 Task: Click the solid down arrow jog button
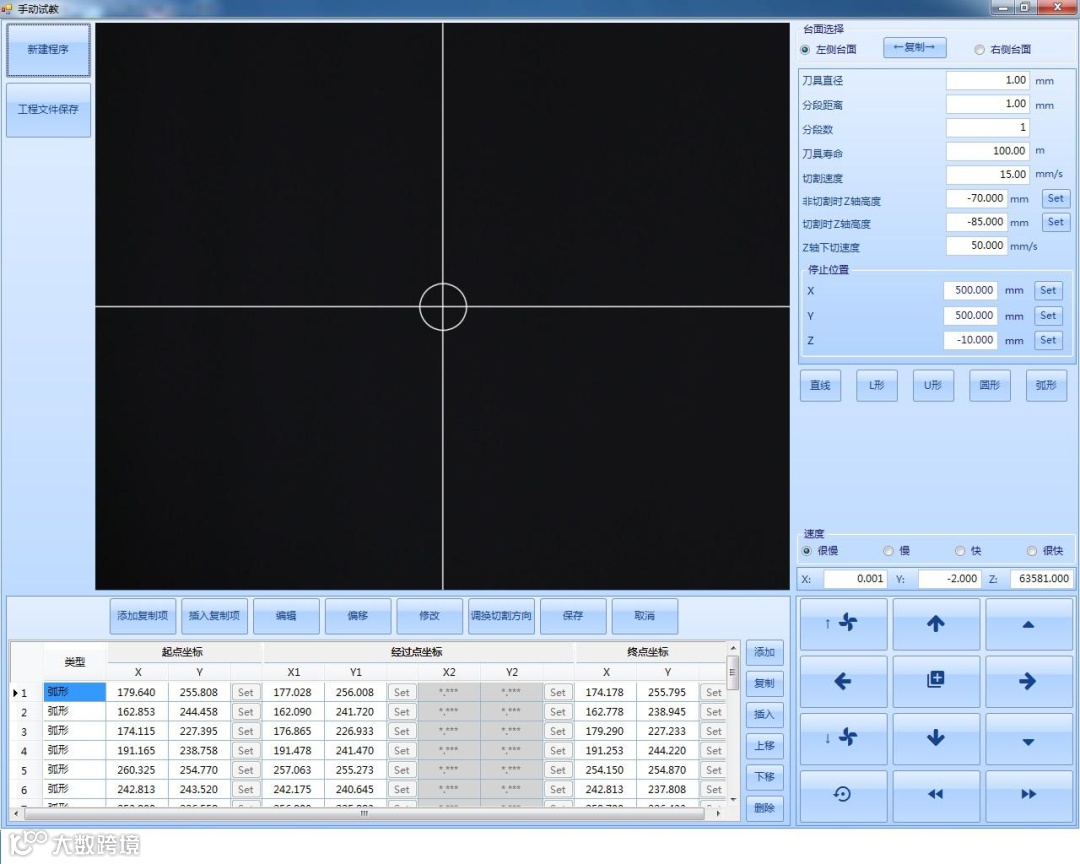click(x=935, y=739)
